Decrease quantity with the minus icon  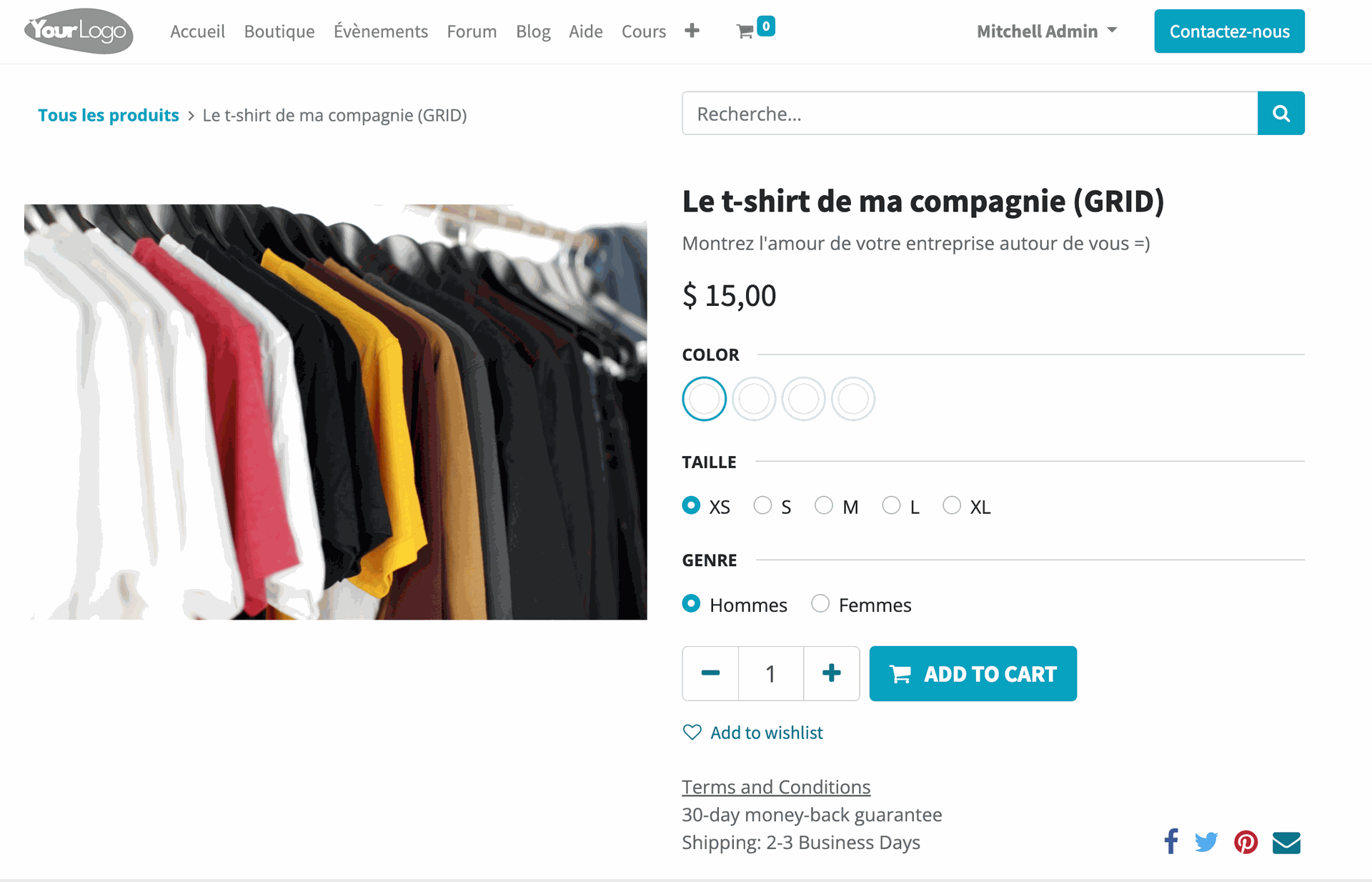[710, 673]
